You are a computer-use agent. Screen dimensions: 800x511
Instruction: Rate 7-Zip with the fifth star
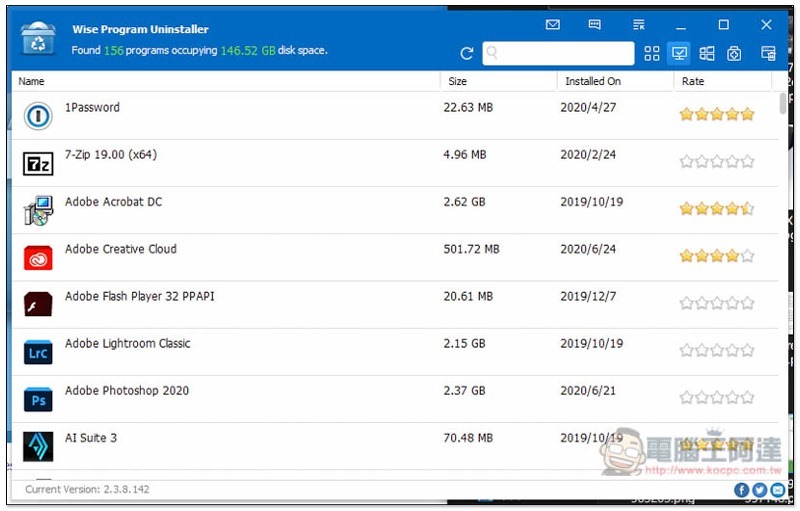tap(747, 162)
